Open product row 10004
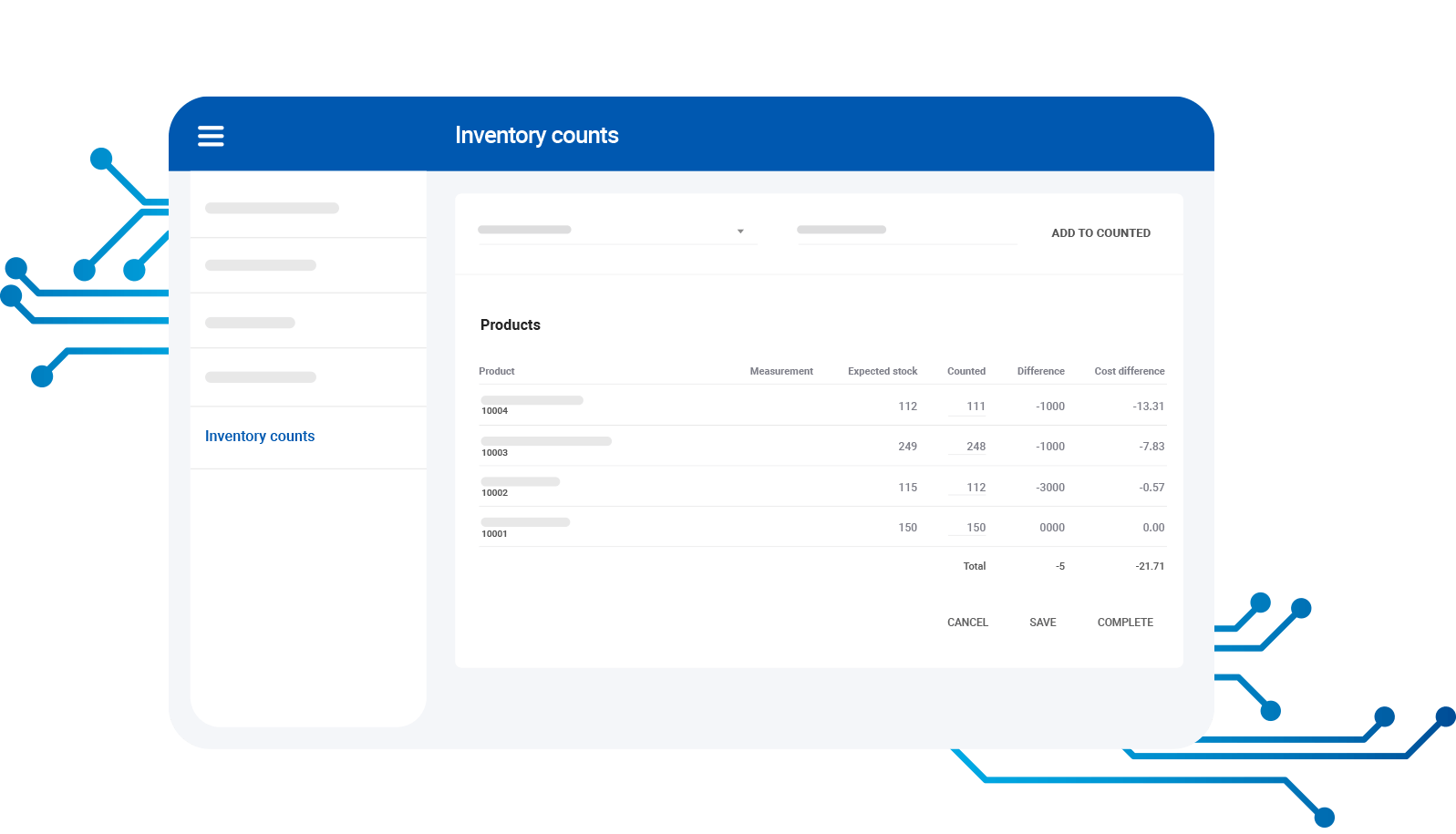Screen dimensions: 1456x834 click(x=532, y=405)
